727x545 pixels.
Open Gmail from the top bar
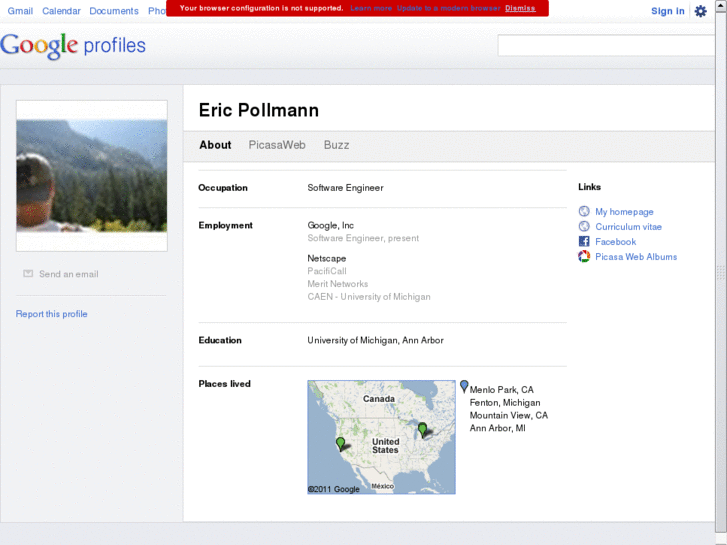[x=20, y=11]
